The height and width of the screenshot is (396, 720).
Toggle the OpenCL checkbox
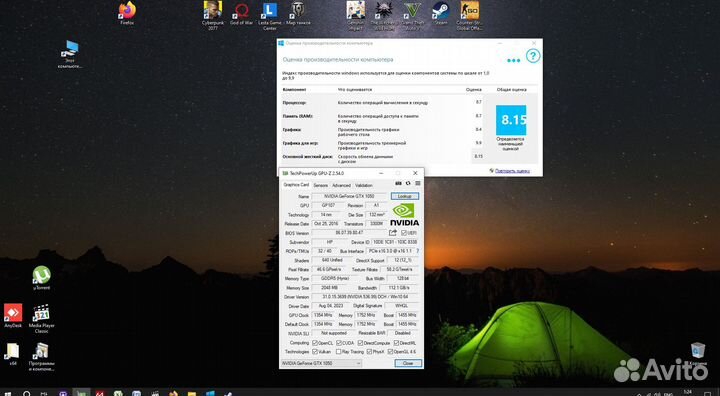315,343
